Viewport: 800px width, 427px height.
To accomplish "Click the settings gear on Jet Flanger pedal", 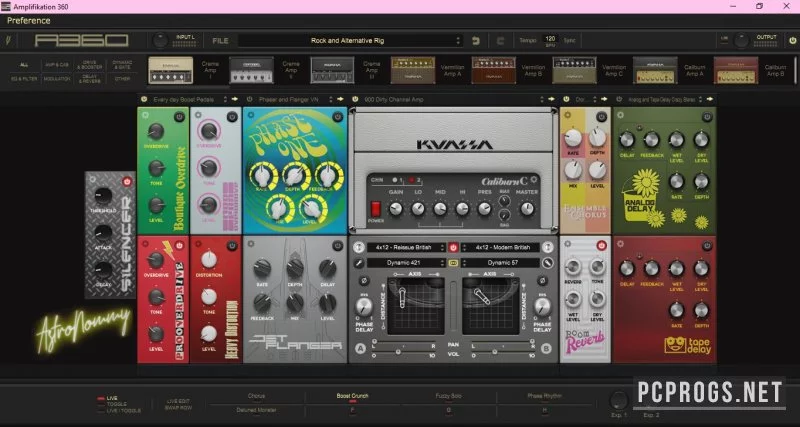I will tap(251, 244).
